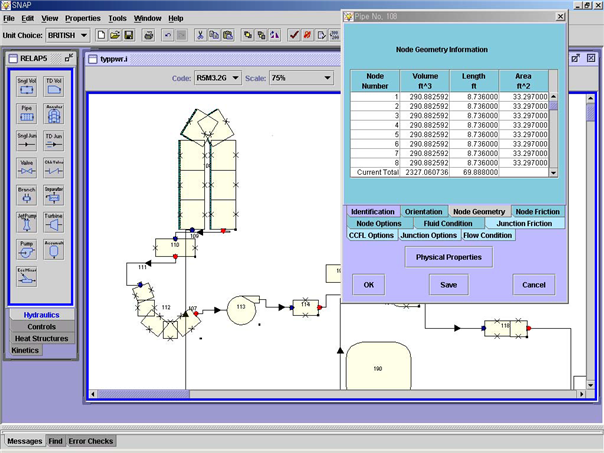Viewport: 604px width, 453px height.
Task: Switch to the Node Friction tab
Action: click(x=537, y=212)
